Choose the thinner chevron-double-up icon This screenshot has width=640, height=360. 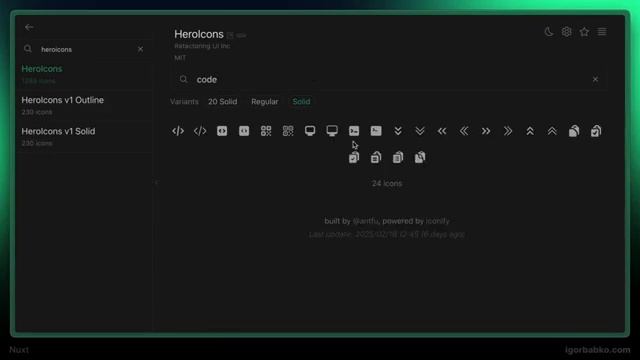pos(552,131)
